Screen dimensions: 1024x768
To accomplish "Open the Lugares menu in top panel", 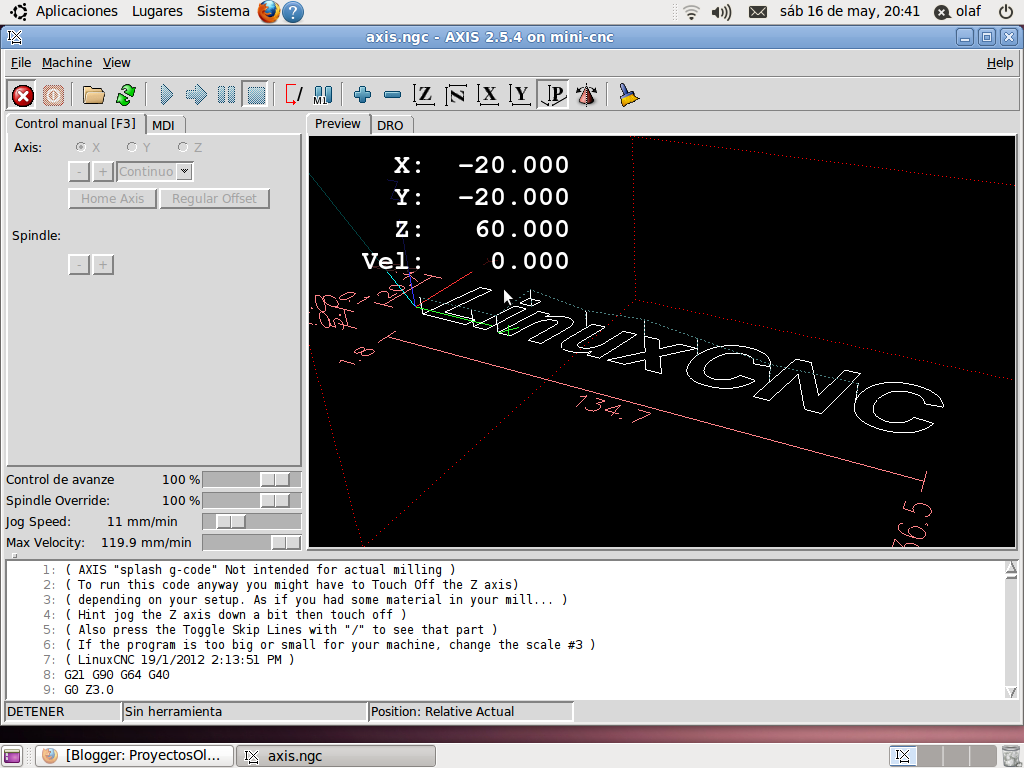I will tap(157, 11).
